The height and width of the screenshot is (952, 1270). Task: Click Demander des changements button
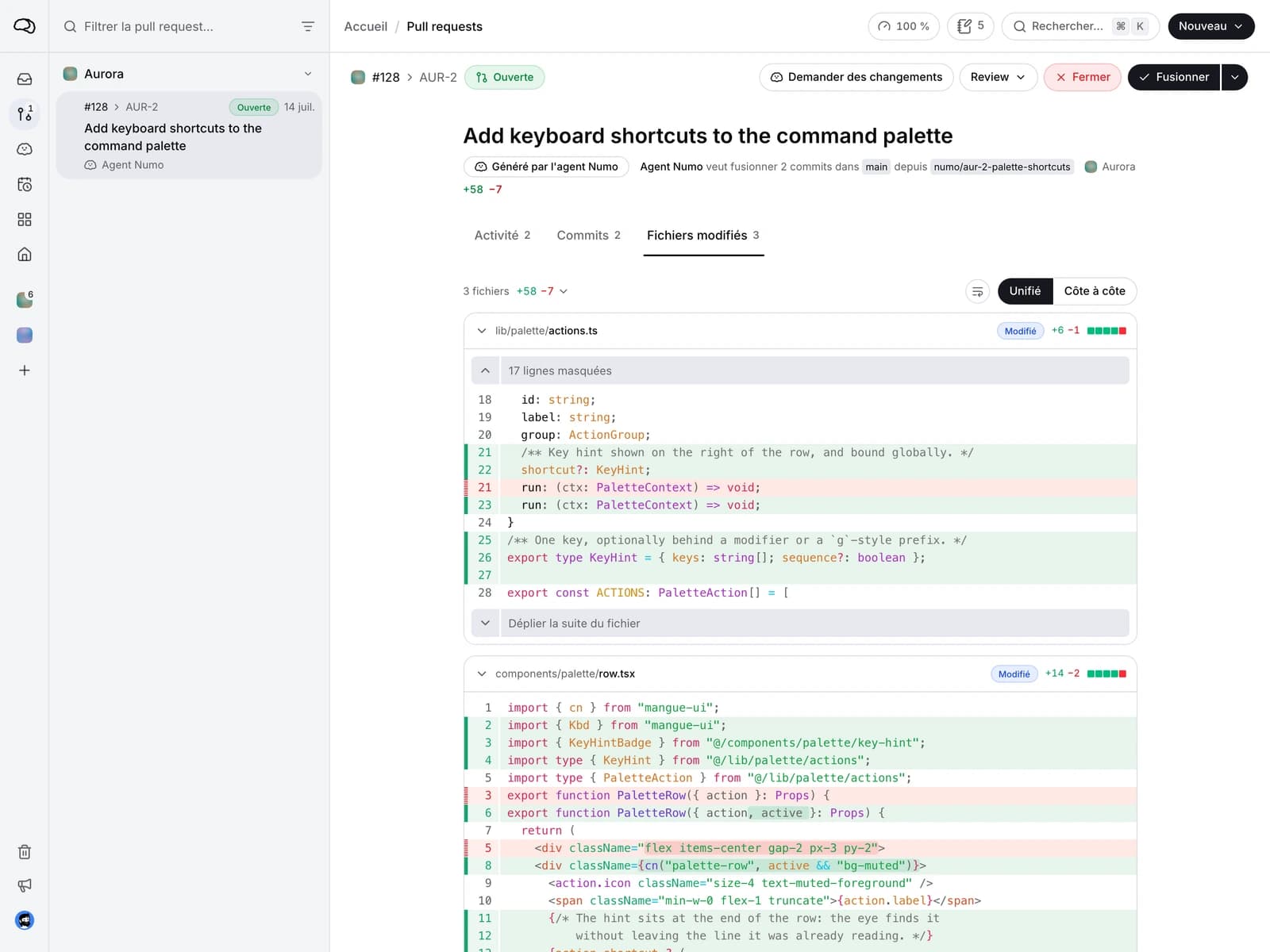pyautogui.click(x=856, y=77)
